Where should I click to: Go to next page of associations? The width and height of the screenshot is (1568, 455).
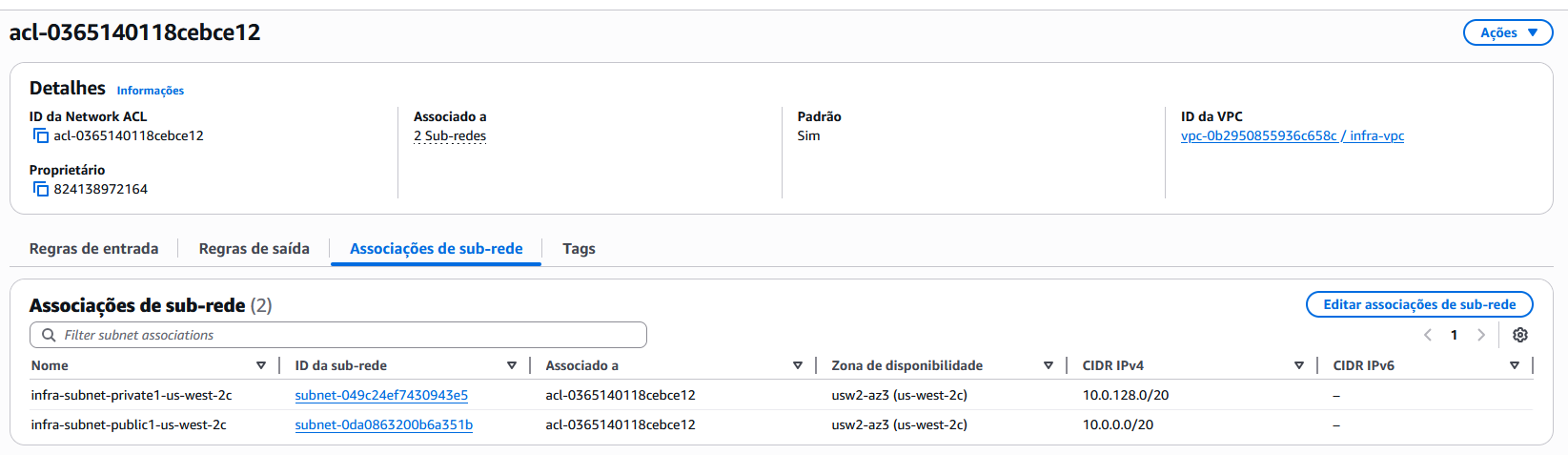coord(1481,335)
